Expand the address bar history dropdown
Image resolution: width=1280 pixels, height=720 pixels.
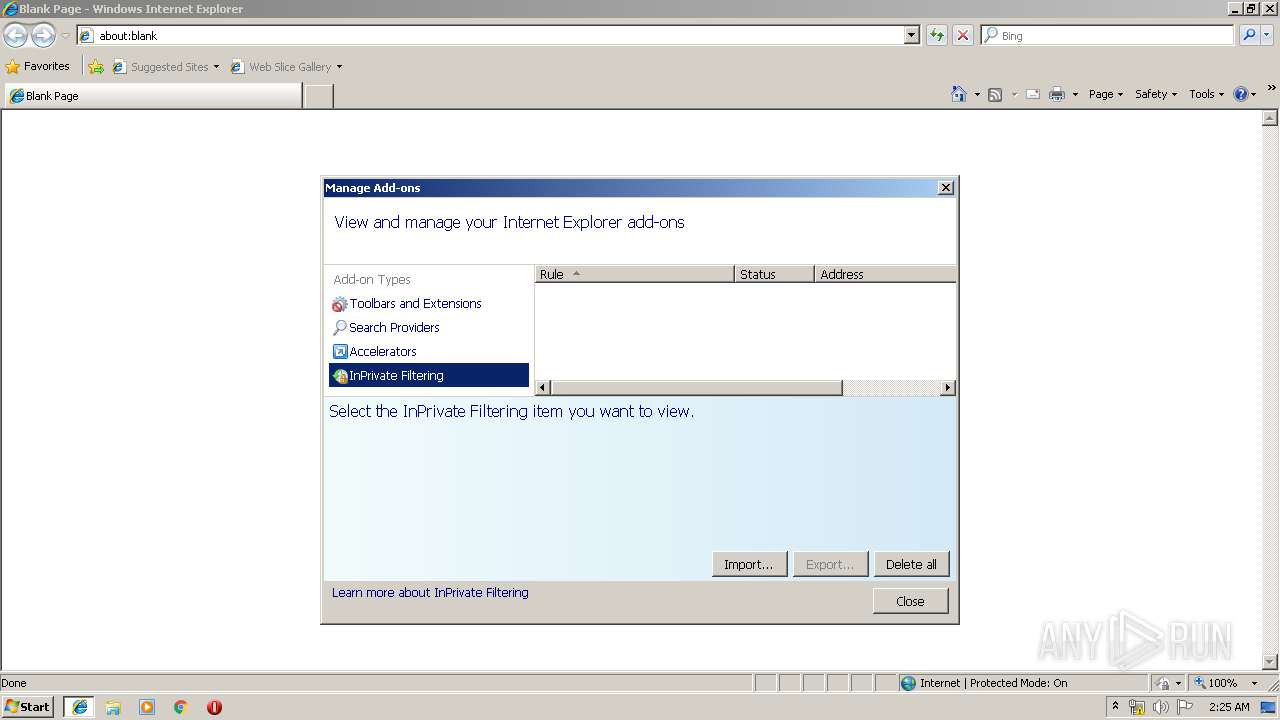(x=912, y=35)
